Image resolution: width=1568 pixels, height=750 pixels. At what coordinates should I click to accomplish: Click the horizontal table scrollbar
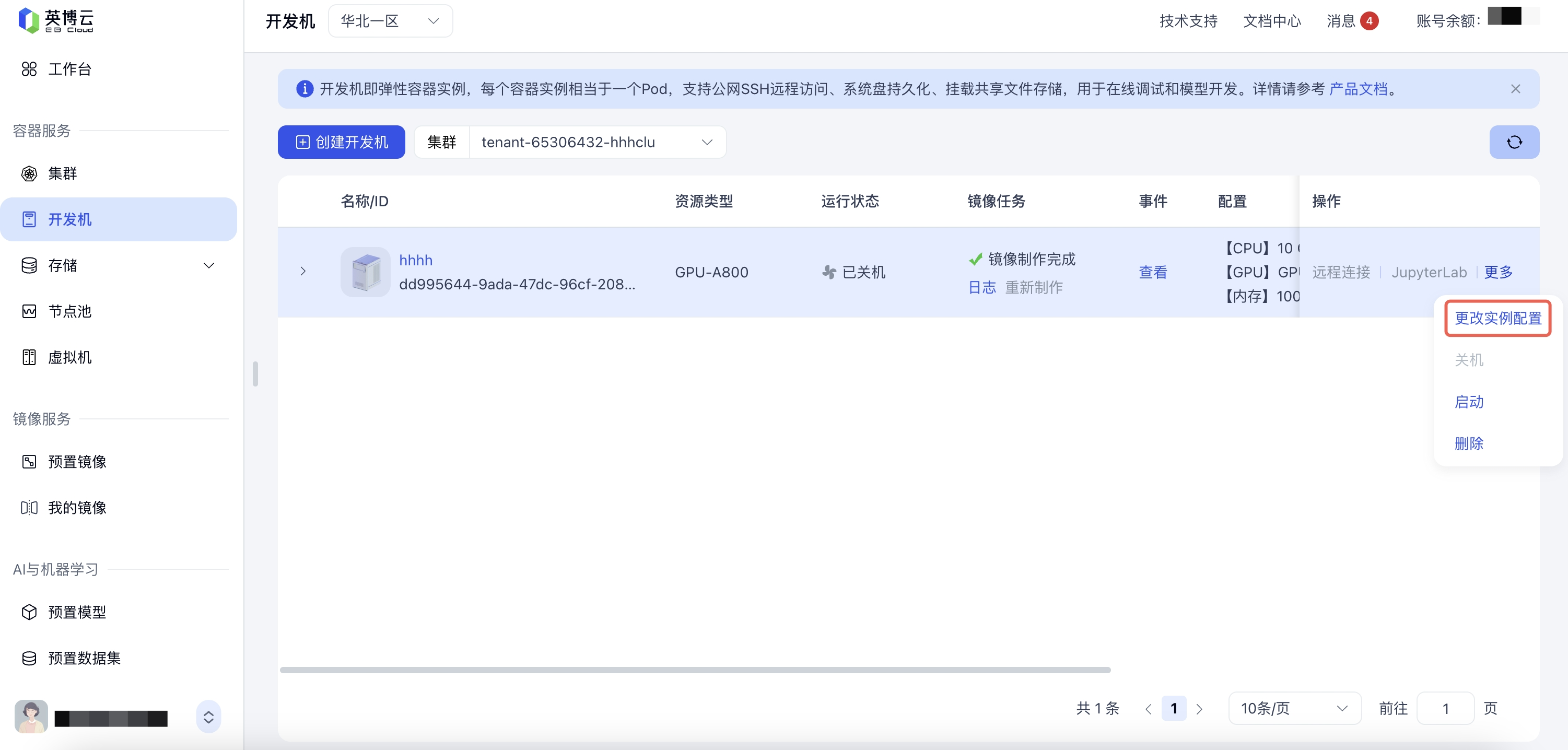(695, 670)
